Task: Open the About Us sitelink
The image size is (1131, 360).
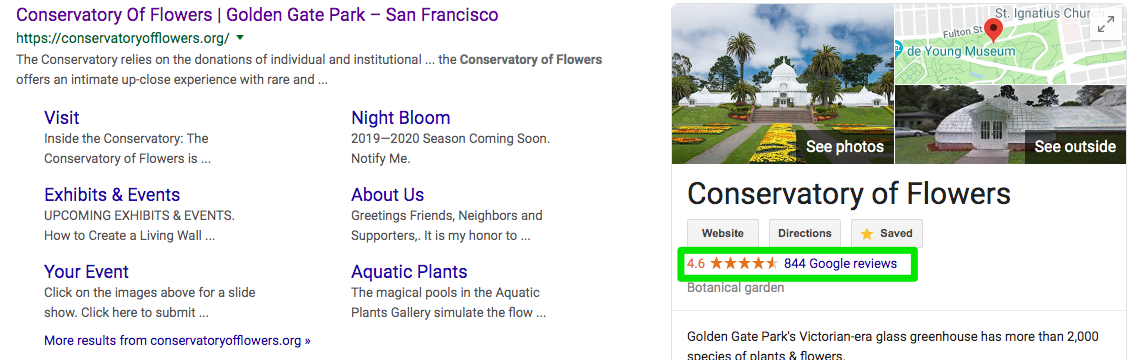Action: tap(387, 195)
